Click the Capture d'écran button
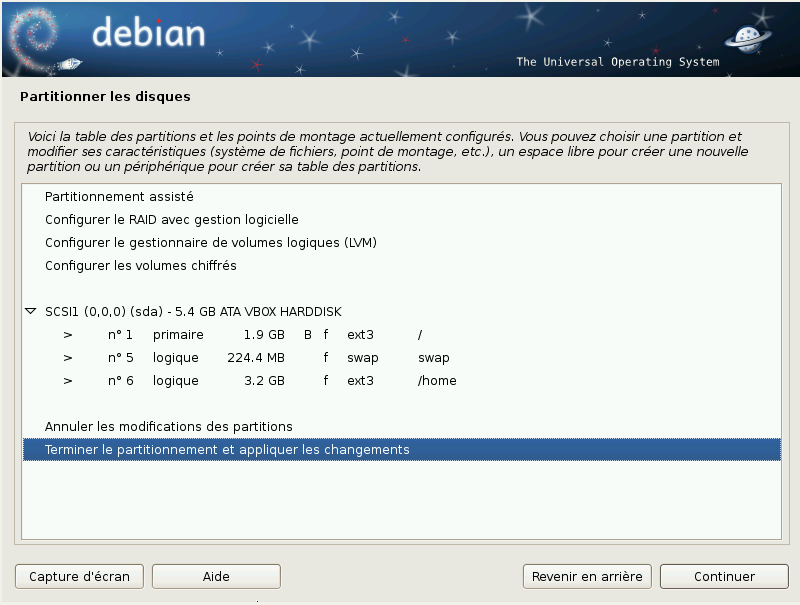Viewport: 800px width, 605px height. [80, 576]
